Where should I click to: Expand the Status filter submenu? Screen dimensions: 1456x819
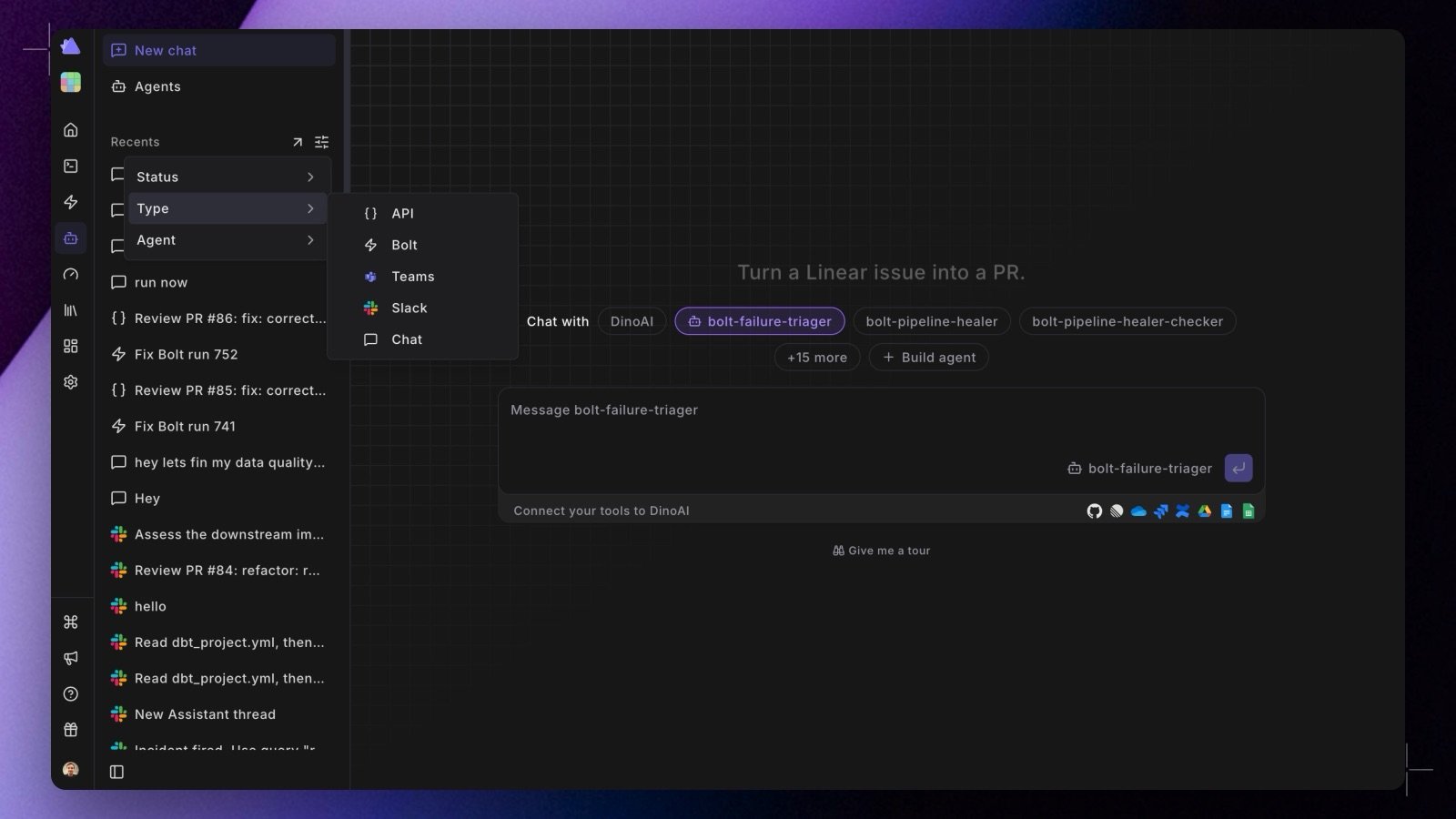[x=227, y=177]
